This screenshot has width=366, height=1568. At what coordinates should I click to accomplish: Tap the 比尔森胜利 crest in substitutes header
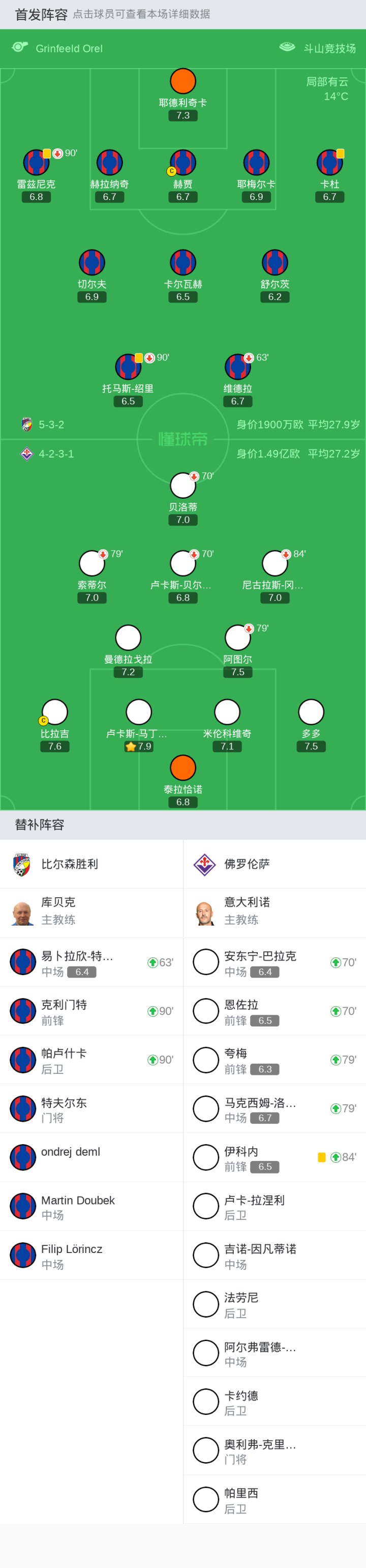(x=22, y=864)
